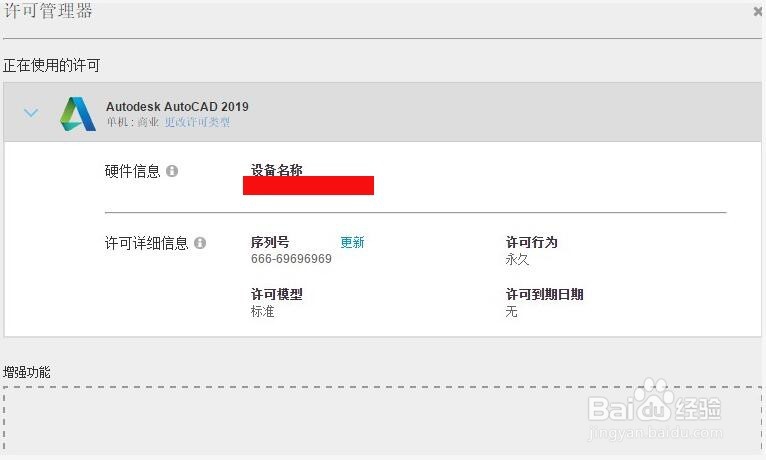Click the 增强功能 section heading
Screen dimensions: 766x460
tap(27, 372)
